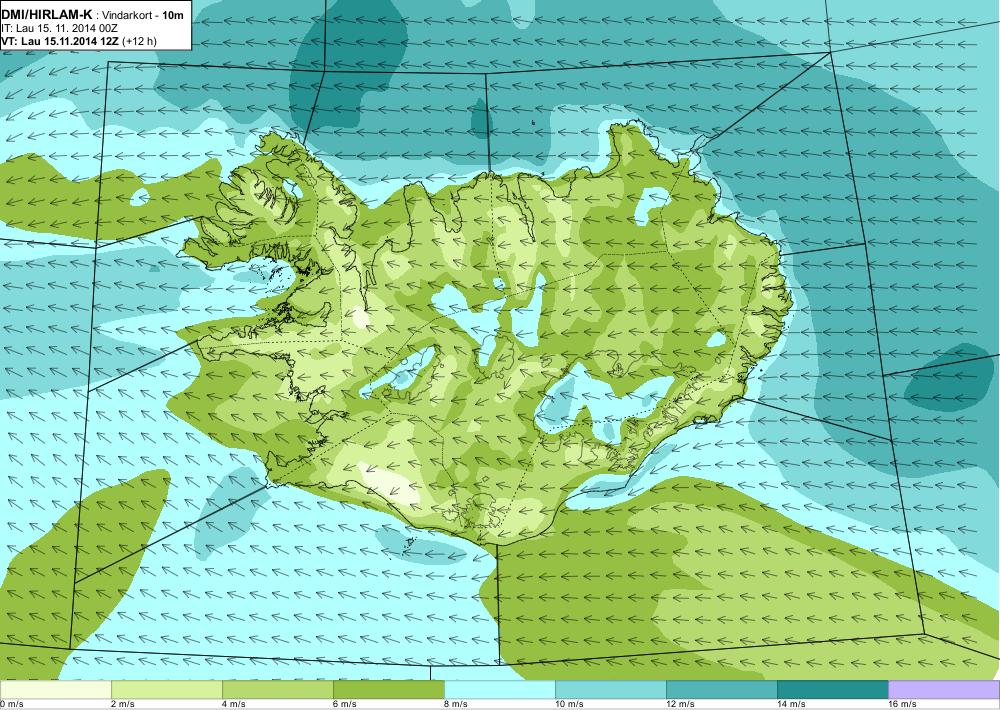Click the "16 m/s" legend label

coord(902,704)
